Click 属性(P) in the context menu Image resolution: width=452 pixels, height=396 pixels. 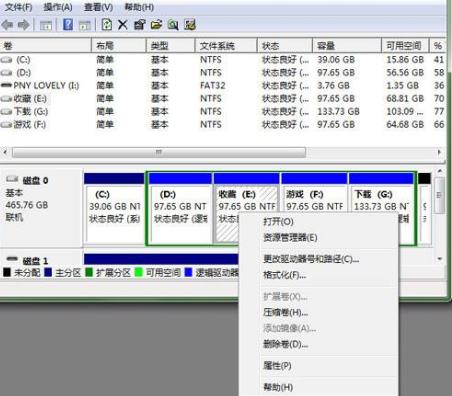point(277,366)
